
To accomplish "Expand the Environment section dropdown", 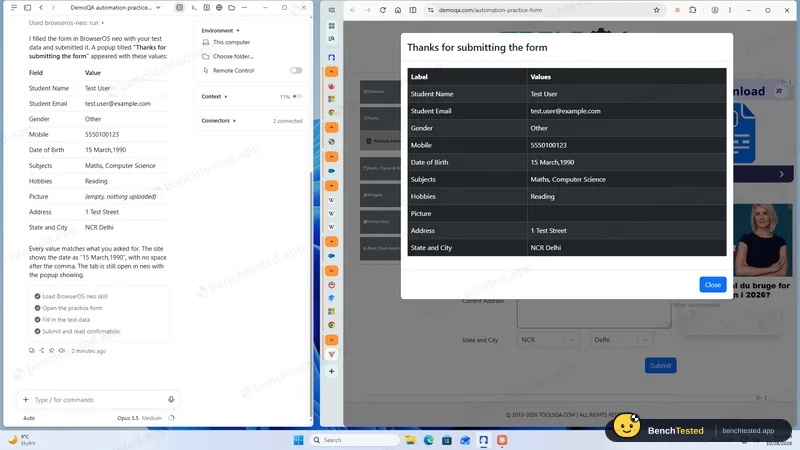I will (x=220, y=31).
